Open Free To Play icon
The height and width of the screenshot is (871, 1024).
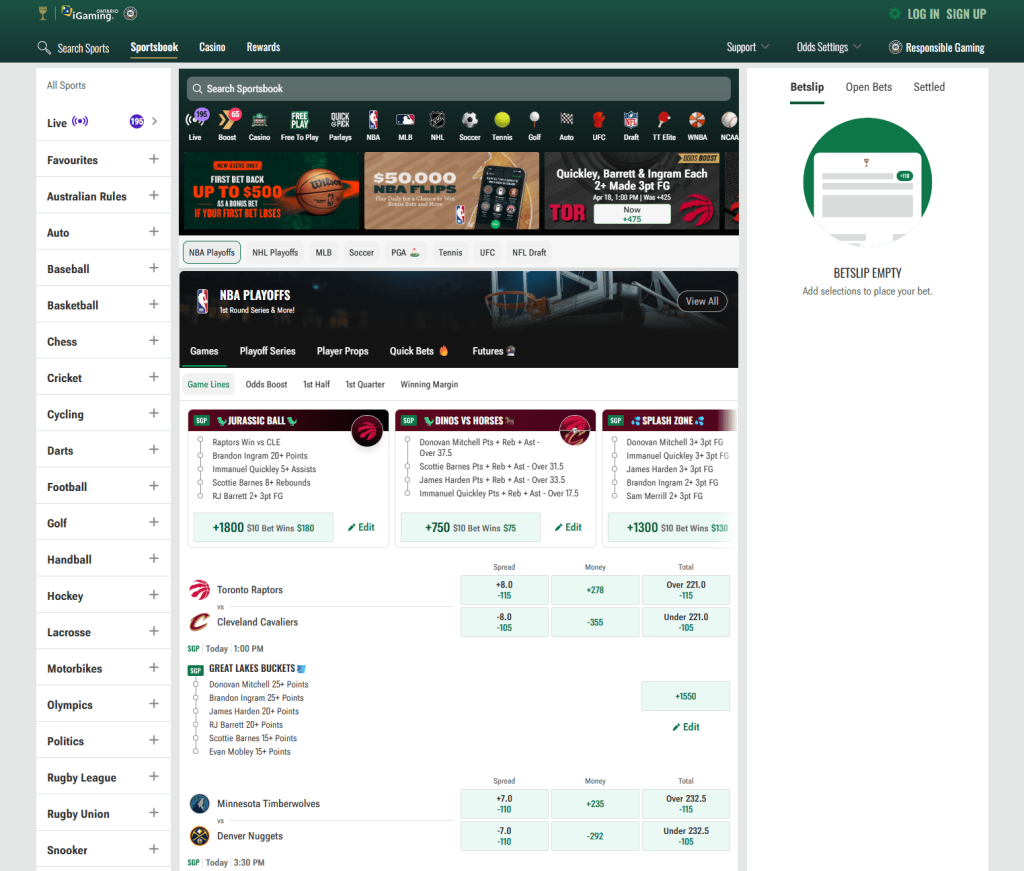point(300,125)
